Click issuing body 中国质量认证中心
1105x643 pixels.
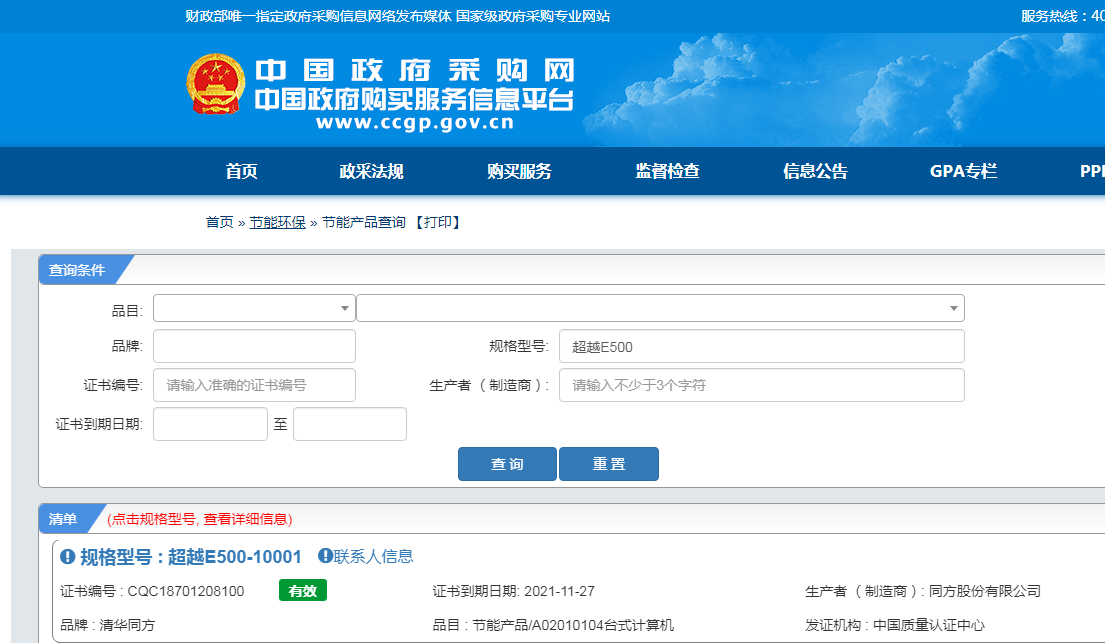929,625
